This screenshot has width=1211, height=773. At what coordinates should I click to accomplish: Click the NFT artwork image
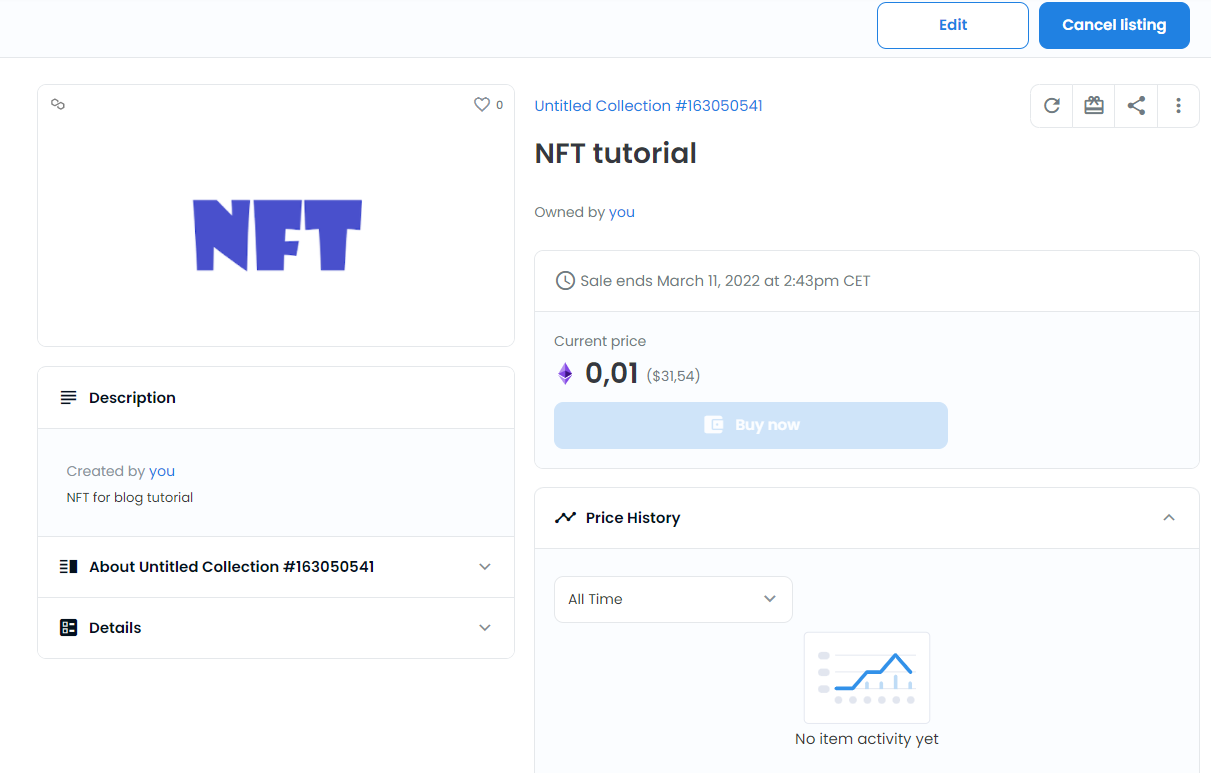coord(277,235)
